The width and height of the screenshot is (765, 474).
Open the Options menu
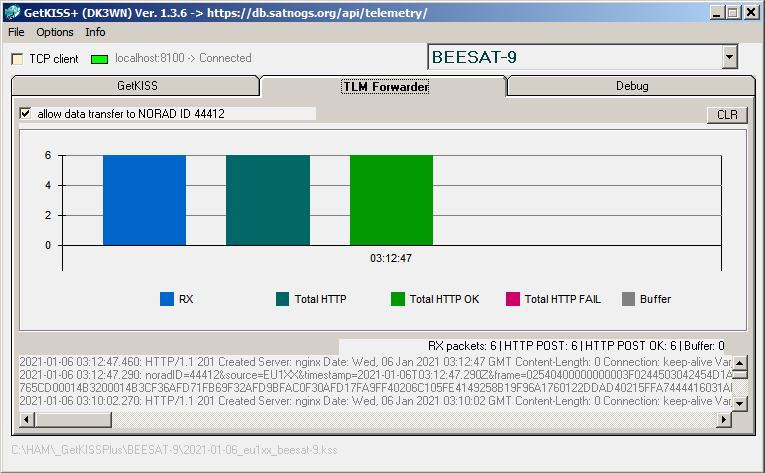pyautogui.click(x=55, y=32)
